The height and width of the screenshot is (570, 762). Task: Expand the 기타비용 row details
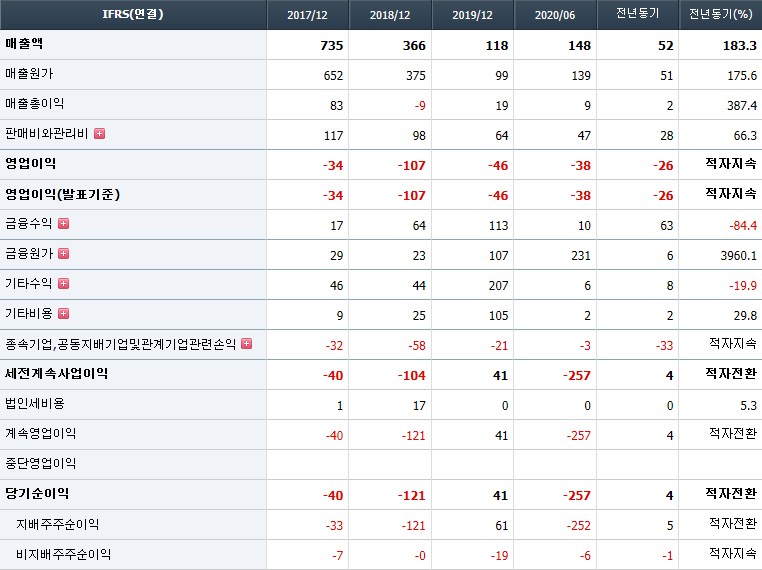click(64, 314)
